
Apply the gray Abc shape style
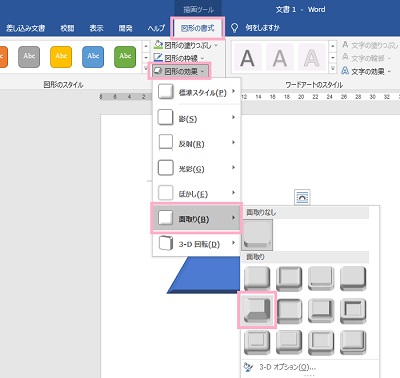coord(29,57)
